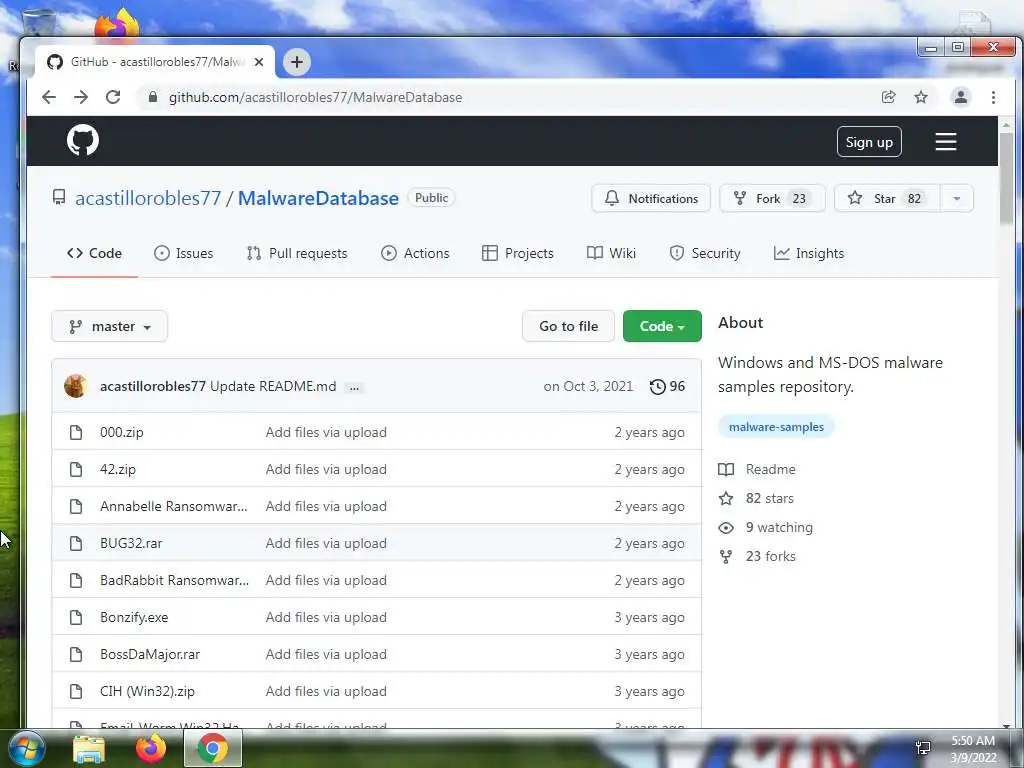Click the page vertical scrollbar thumb

coord(1006,178)
